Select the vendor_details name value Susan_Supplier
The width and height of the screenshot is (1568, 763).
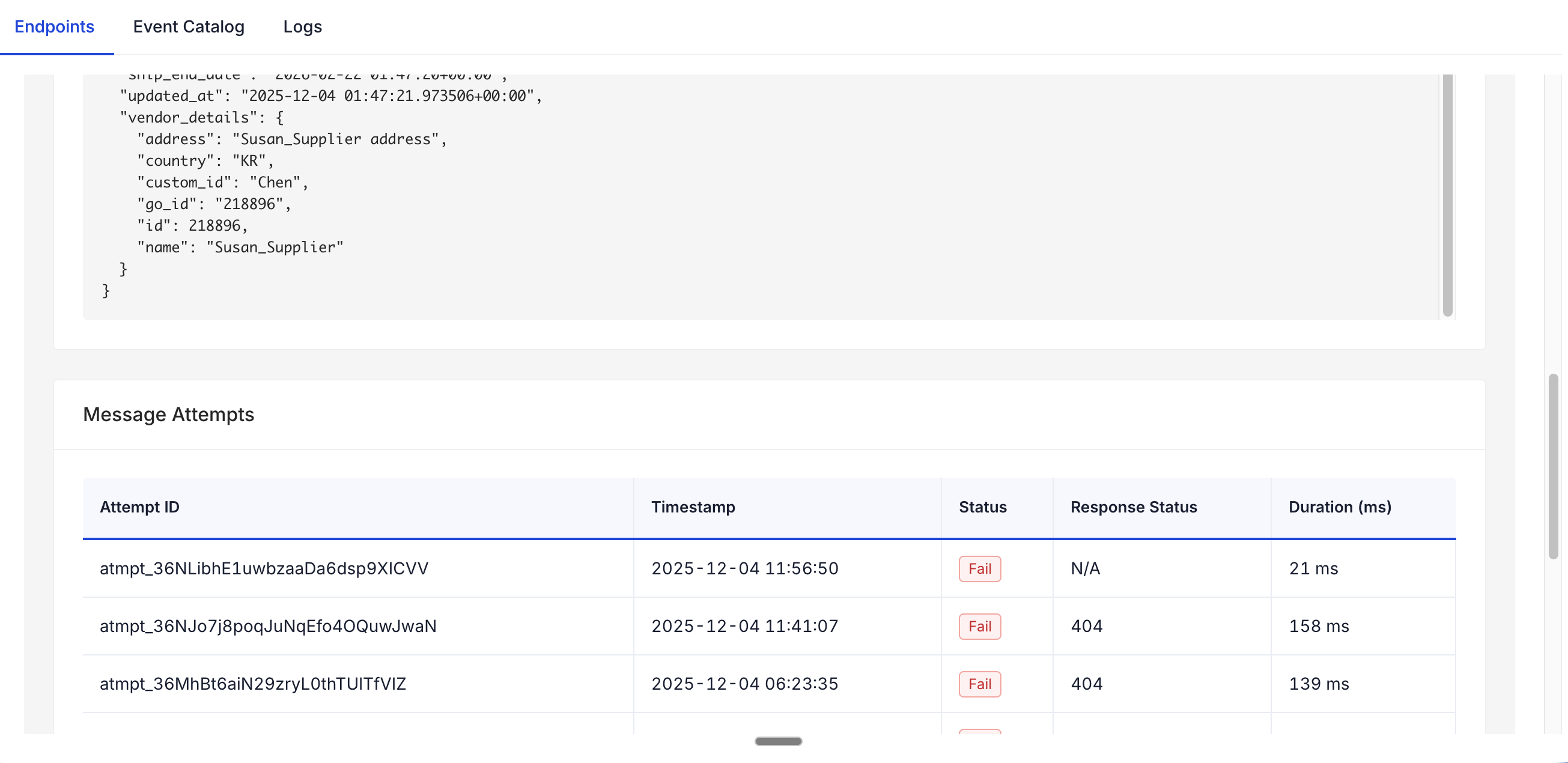[x=273, y=246]
